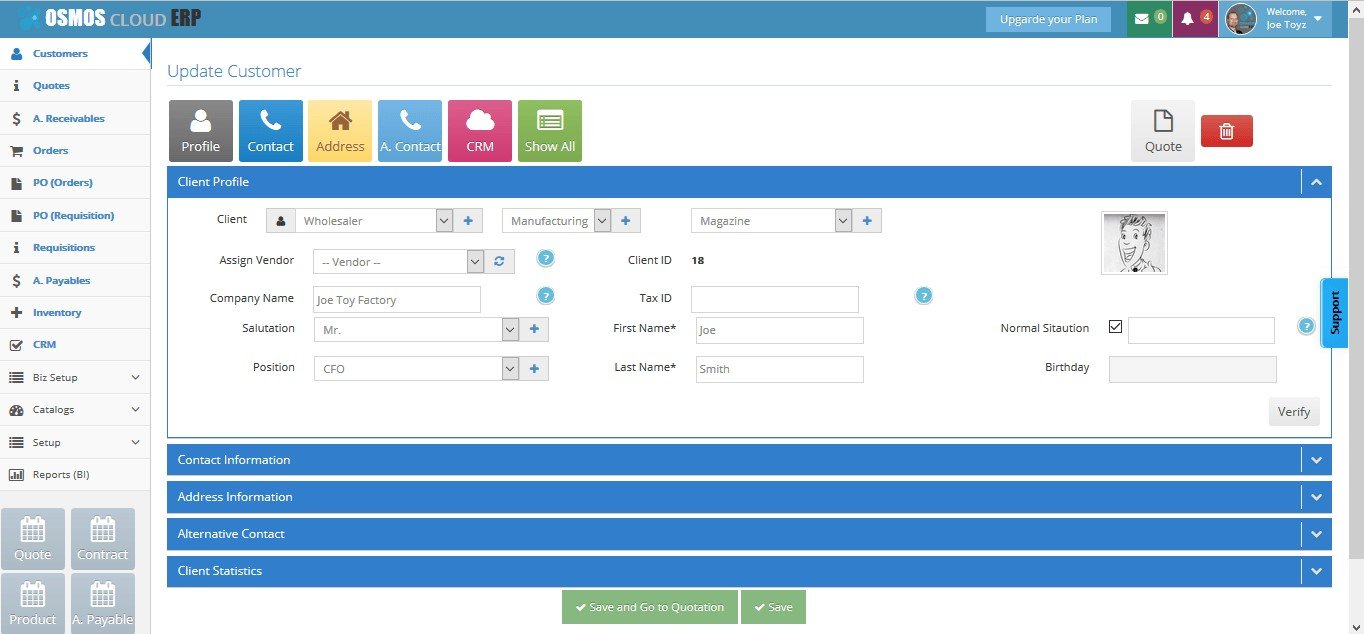Open the pink CRM cloud tile
This screenshot has width=1364, height=634.
(x=480, y=131)
